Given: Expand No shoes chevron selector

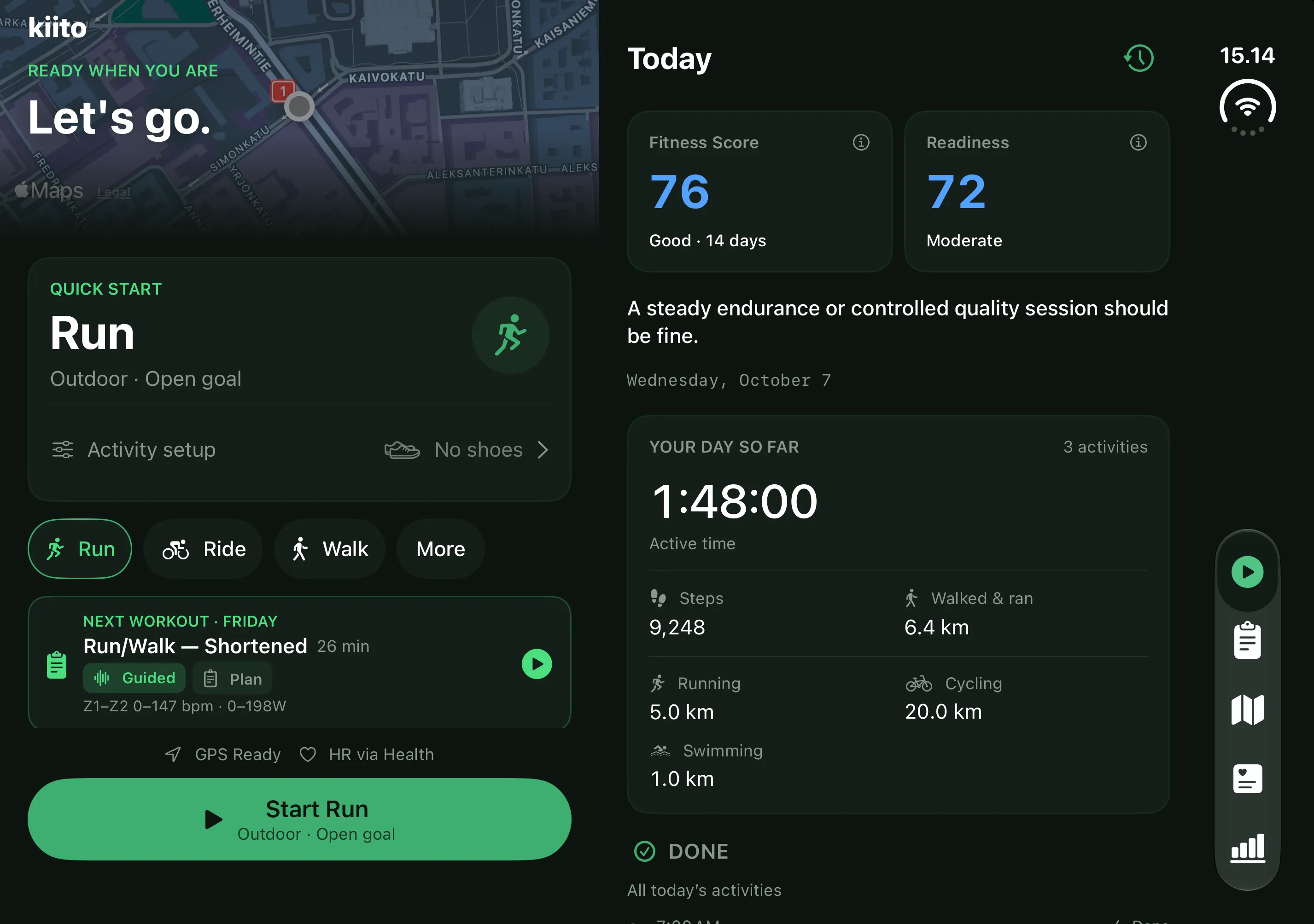Looking at the screenshot, I should click(x=543, y=450).
